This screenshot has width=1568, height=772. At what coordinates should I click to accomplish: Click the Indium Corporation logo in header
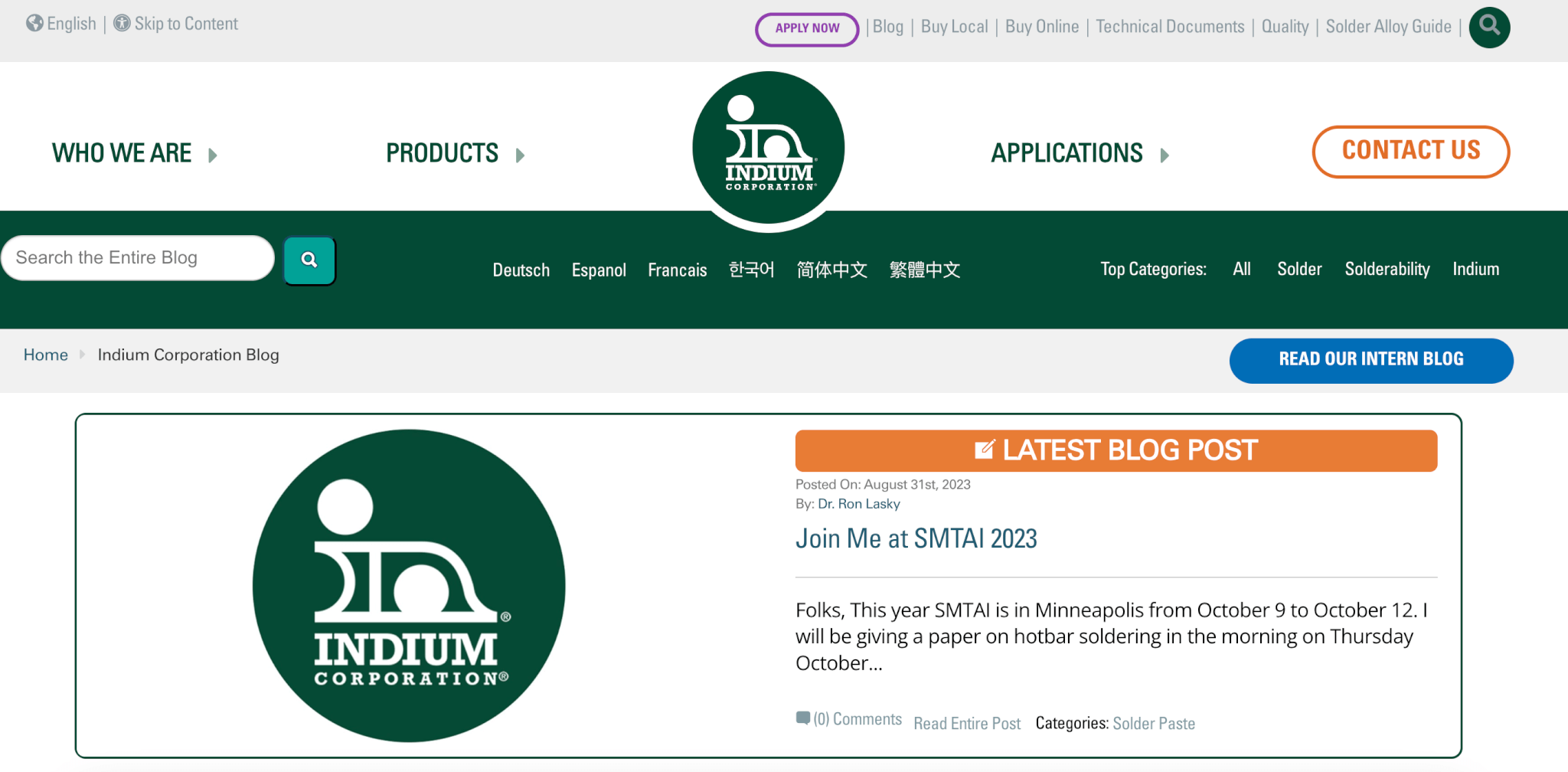tap(769, 148)
